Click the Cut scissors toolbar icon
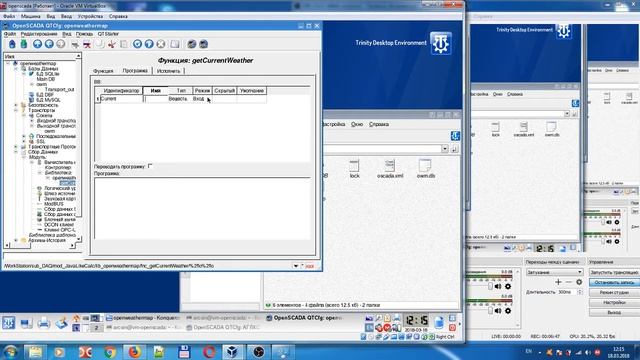The width and height of the screenshot is (640, 360). [x=111, y=44]
